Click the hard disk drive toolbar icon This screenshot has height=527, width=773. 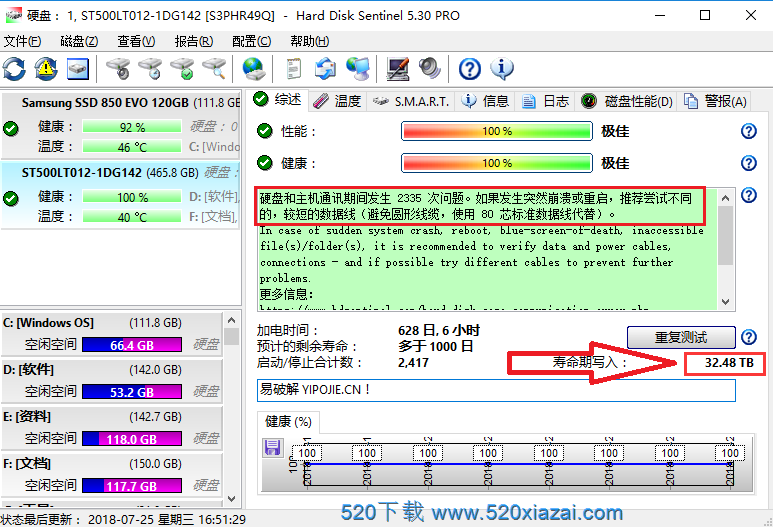(x=78, y=69)
